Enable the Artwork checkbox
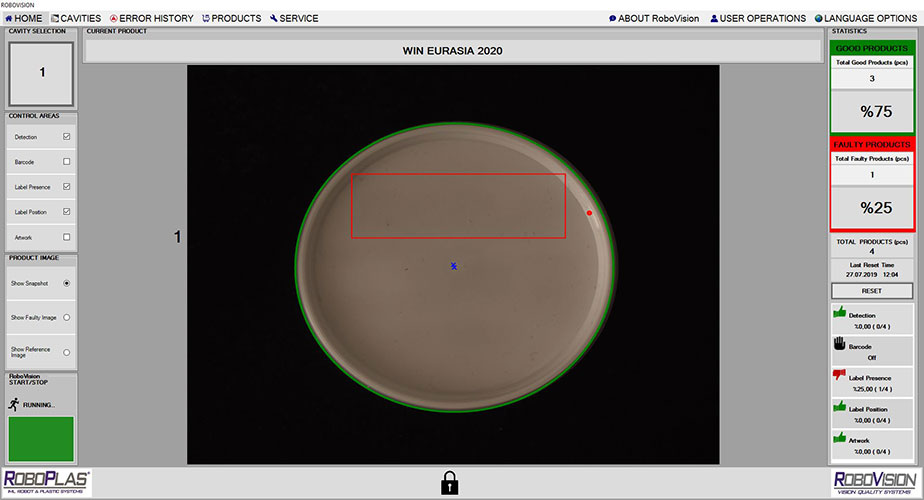924x500 pixels. [67, 237]
